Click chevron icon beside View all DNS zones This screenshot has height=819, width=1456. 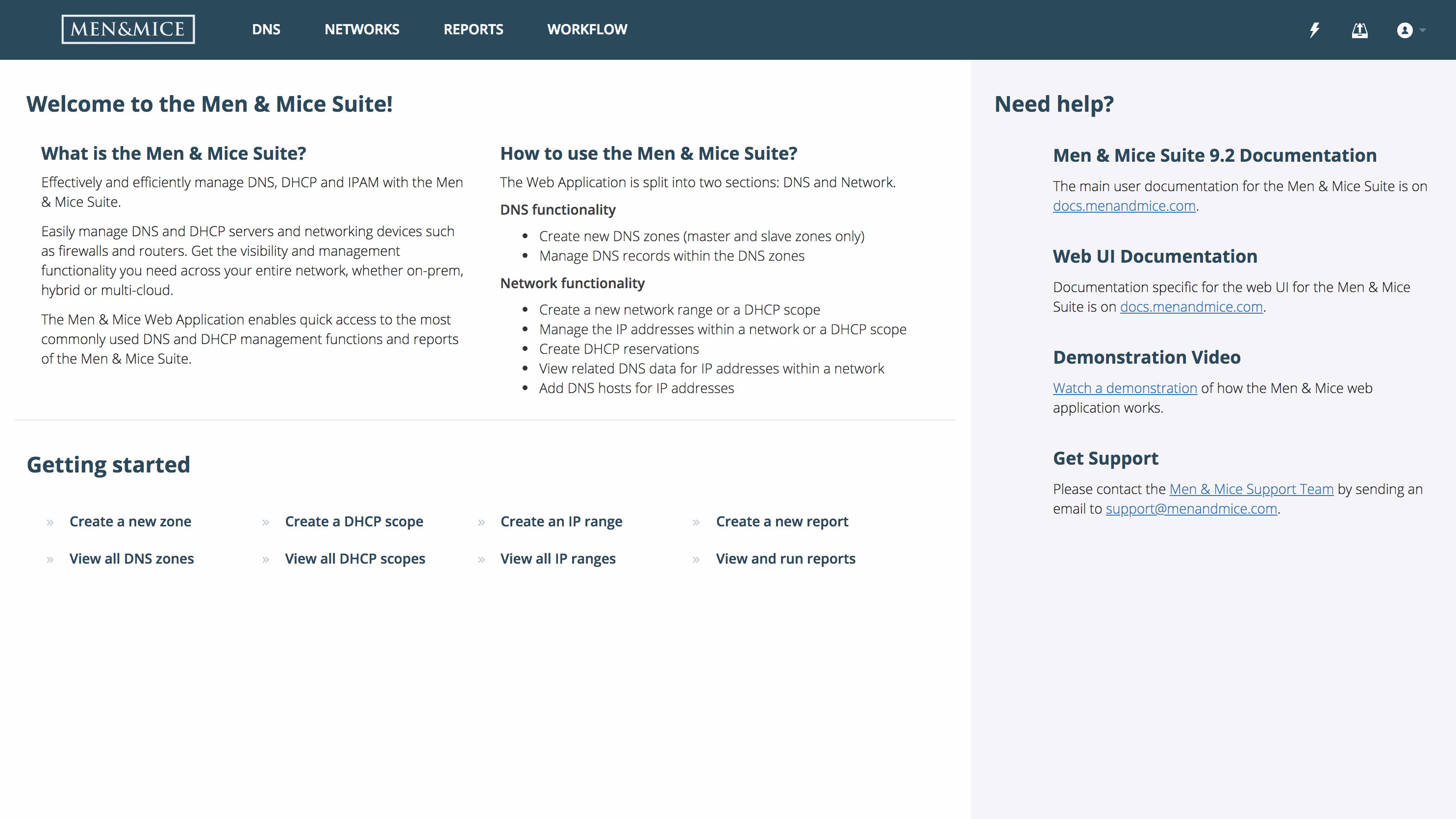coord(50,560)
